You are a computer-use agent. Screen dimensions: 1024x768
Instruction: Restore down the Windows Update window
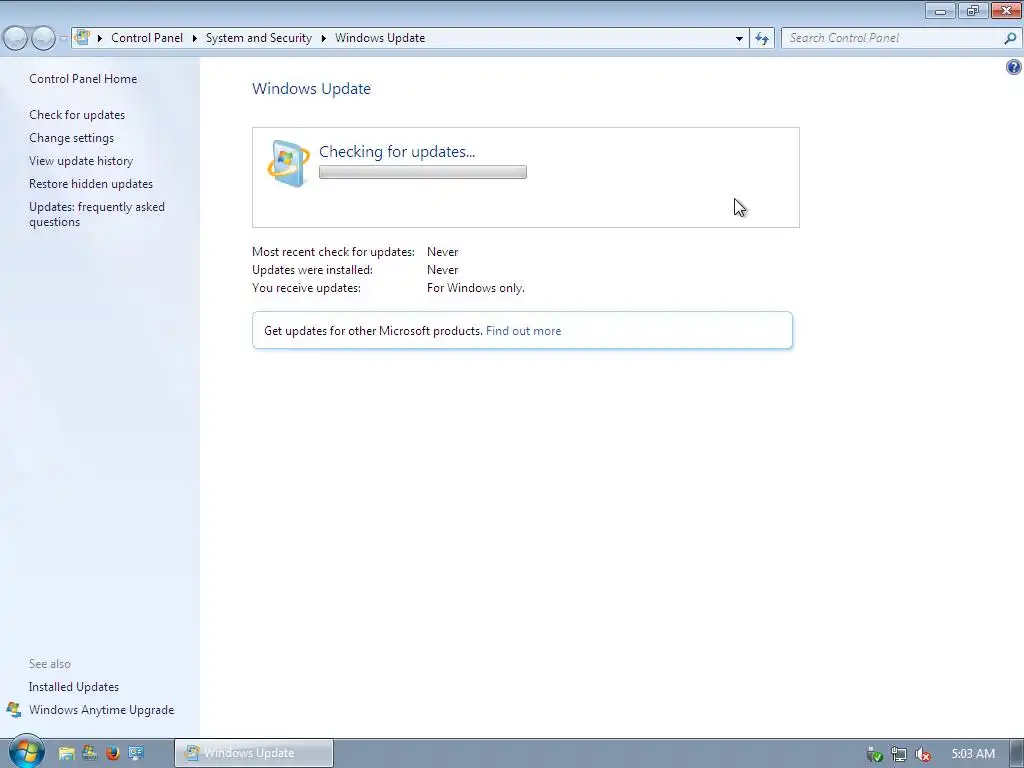coord(973,10)
